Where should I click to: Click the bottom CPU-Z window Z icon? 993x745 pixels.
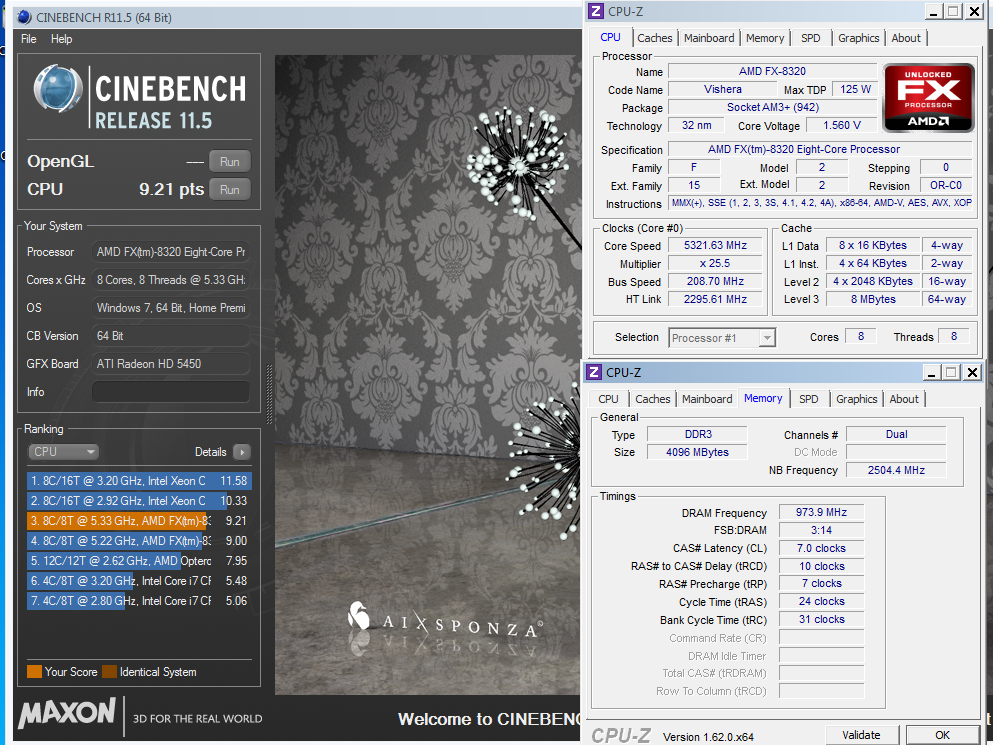click(593, 372)
